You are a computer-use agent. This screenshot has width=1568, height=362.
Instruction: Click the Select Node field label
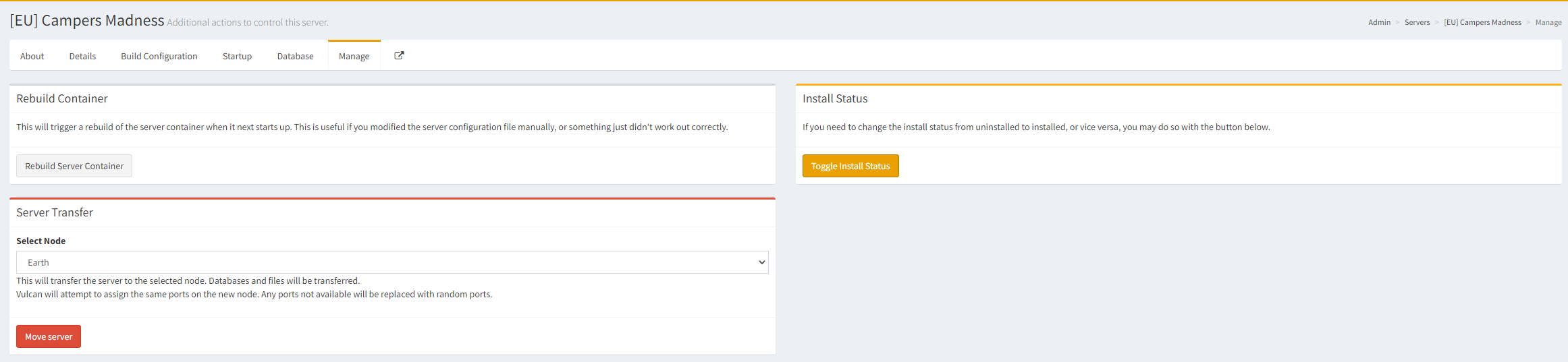41,241
